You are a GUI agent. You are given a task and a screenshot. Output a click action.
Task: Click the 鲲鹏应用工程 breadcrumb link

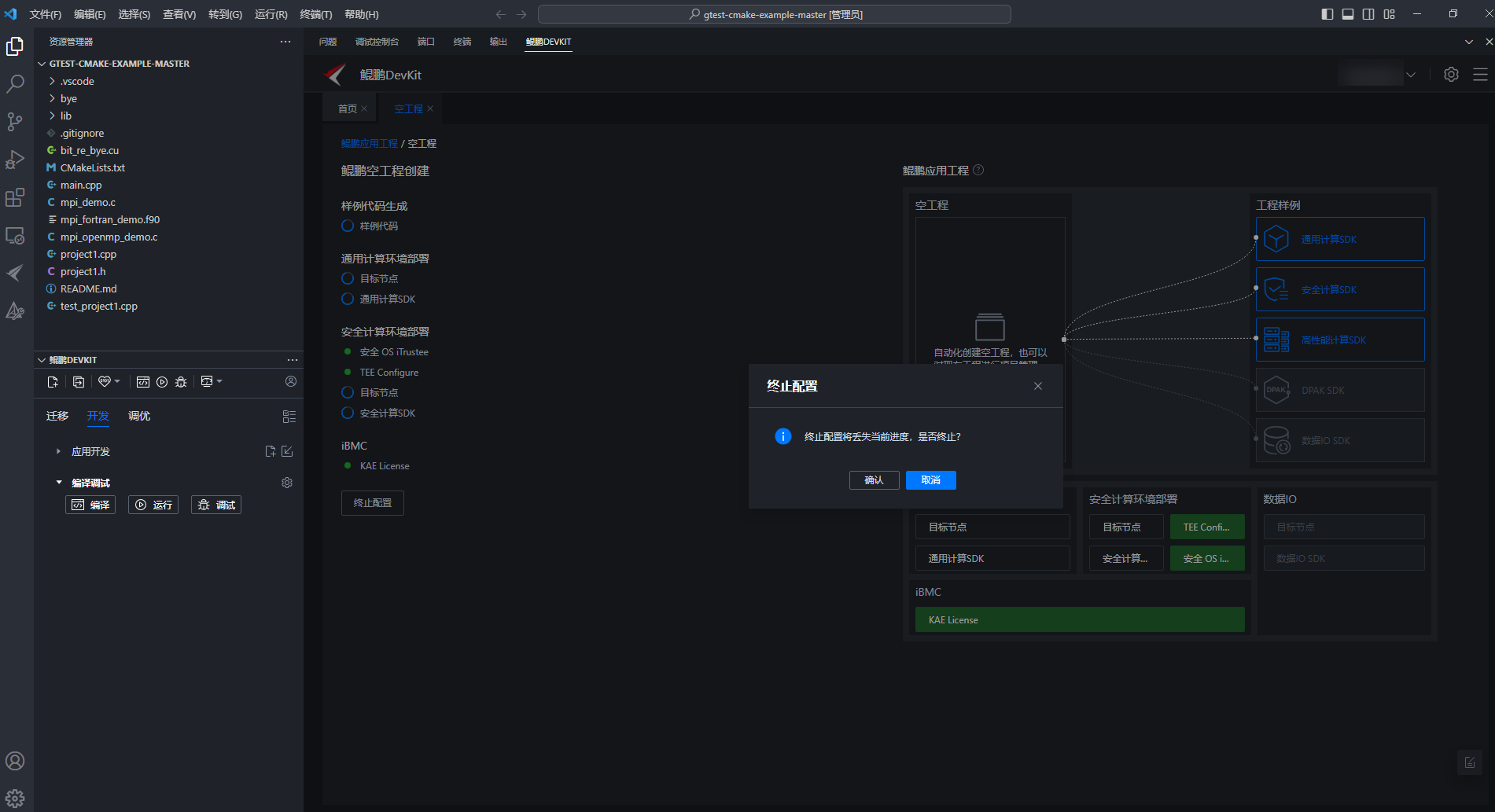point(370,143)
